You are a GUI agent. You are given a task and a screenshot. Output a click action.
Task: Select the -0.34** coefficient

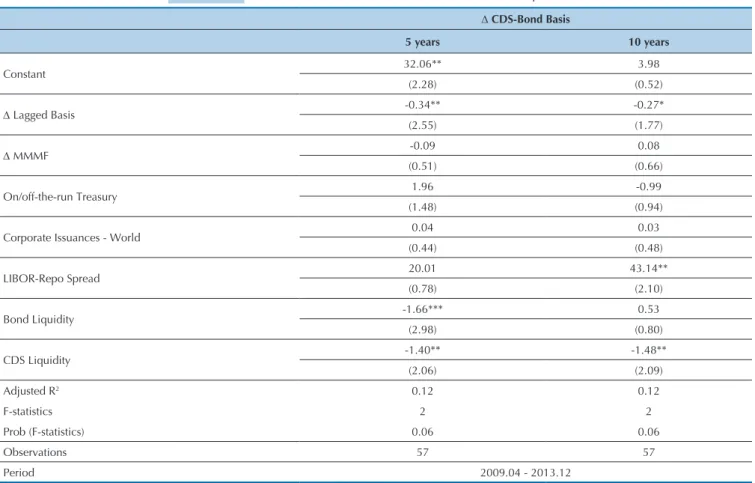[x=422, y=105]
